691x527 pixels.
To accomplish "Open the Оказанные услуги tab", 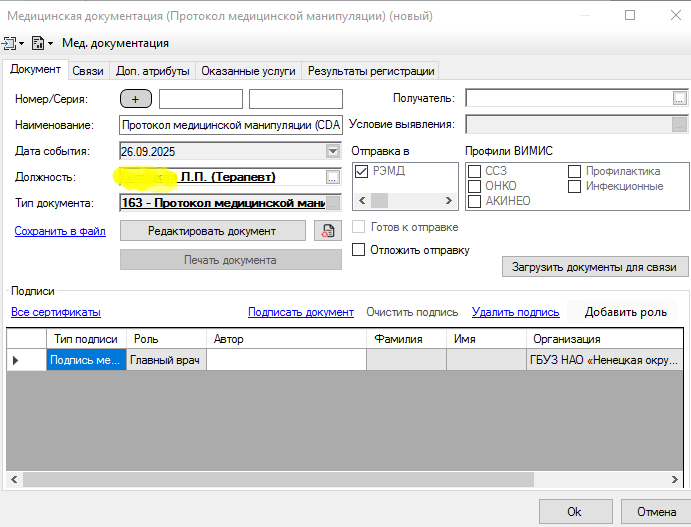I will pos(248,71).
